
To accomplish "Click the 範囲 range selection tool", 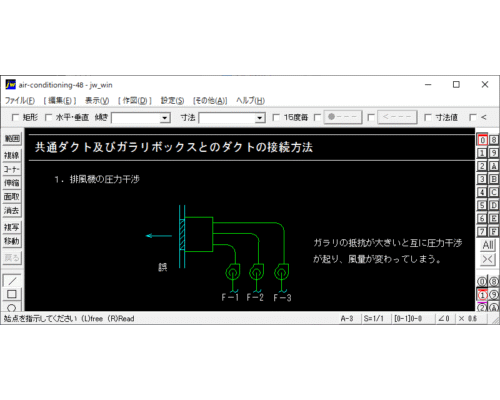I will pyautogui.click(x=12, y=138).
